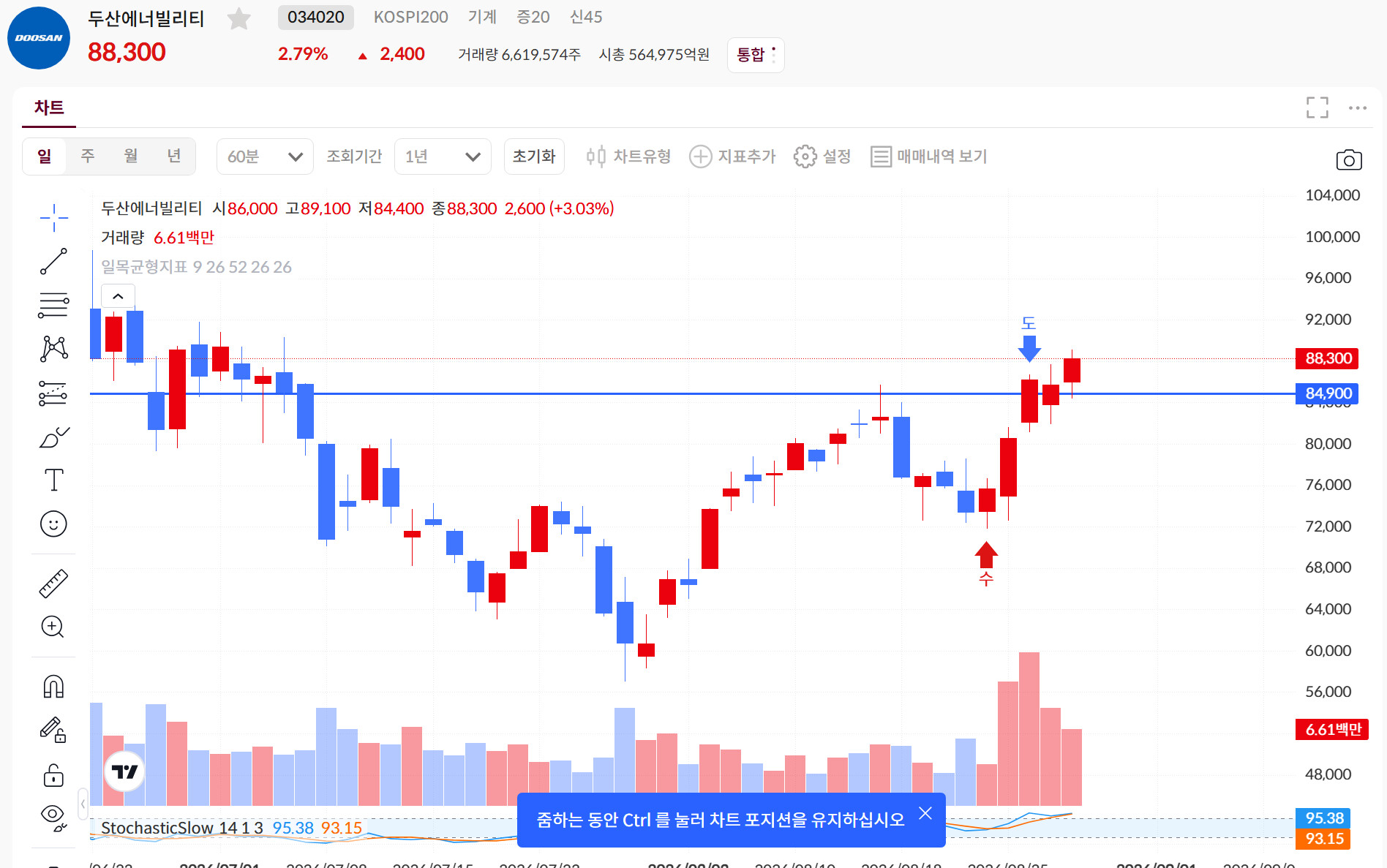This screenshot has width=1387, height=868.
Task: Select the trend line drawing tool
Action: click(53, 261)
